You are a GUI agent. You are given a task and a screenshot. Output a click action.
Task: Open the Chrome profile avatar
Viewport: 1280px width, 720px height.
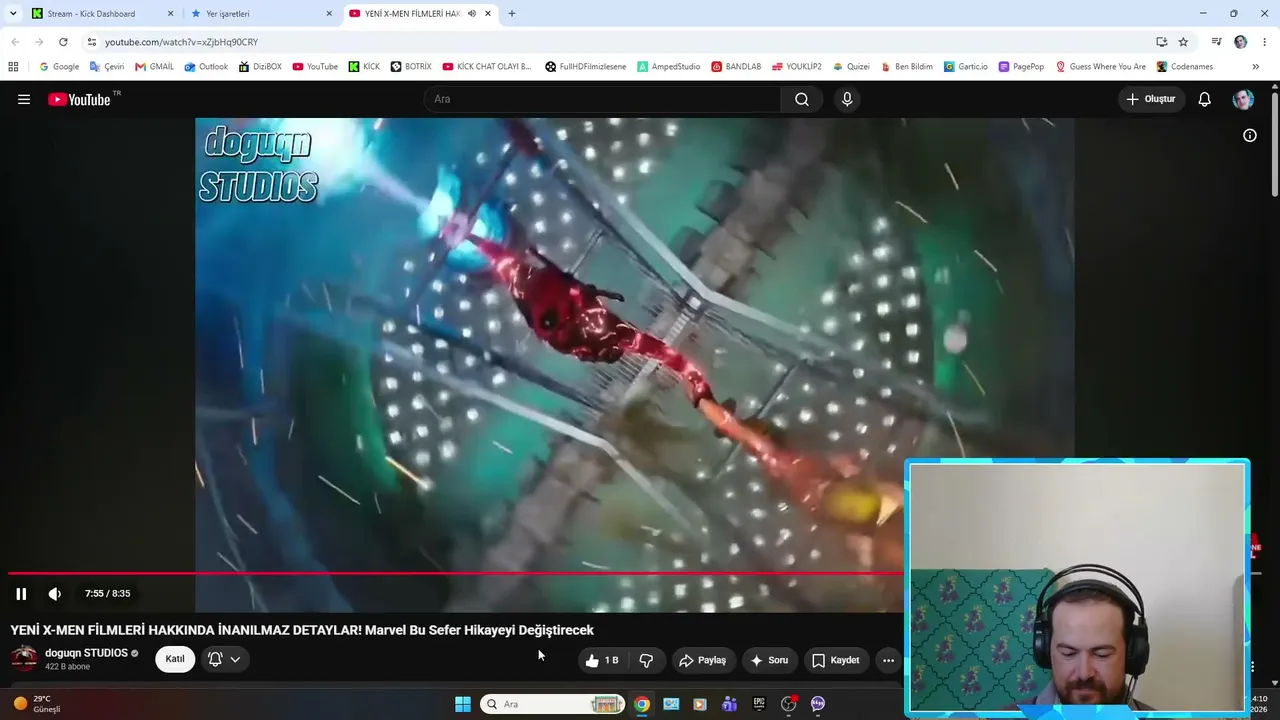click(1241, 42)
